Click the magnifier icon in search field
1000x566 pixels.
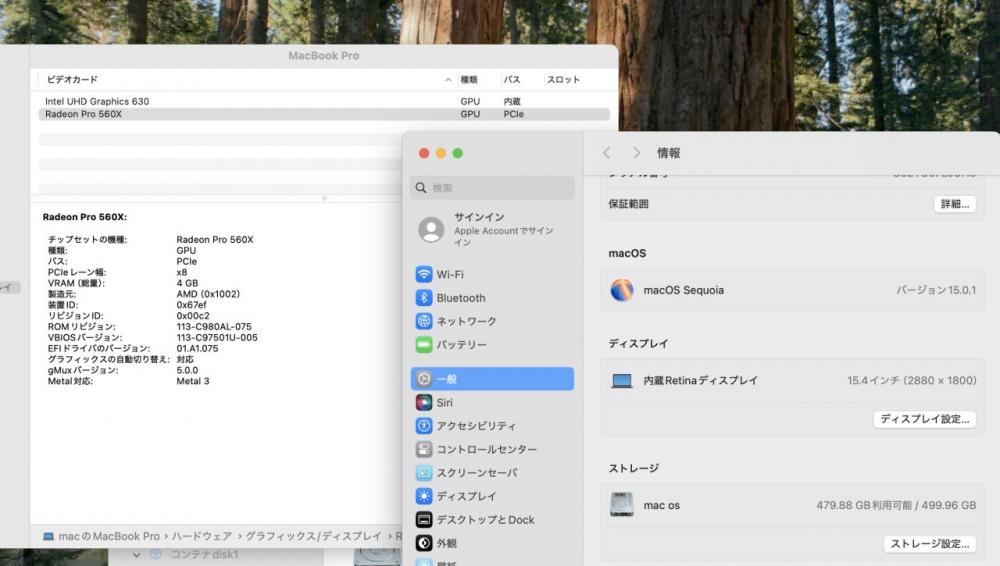tap(421, 188)
